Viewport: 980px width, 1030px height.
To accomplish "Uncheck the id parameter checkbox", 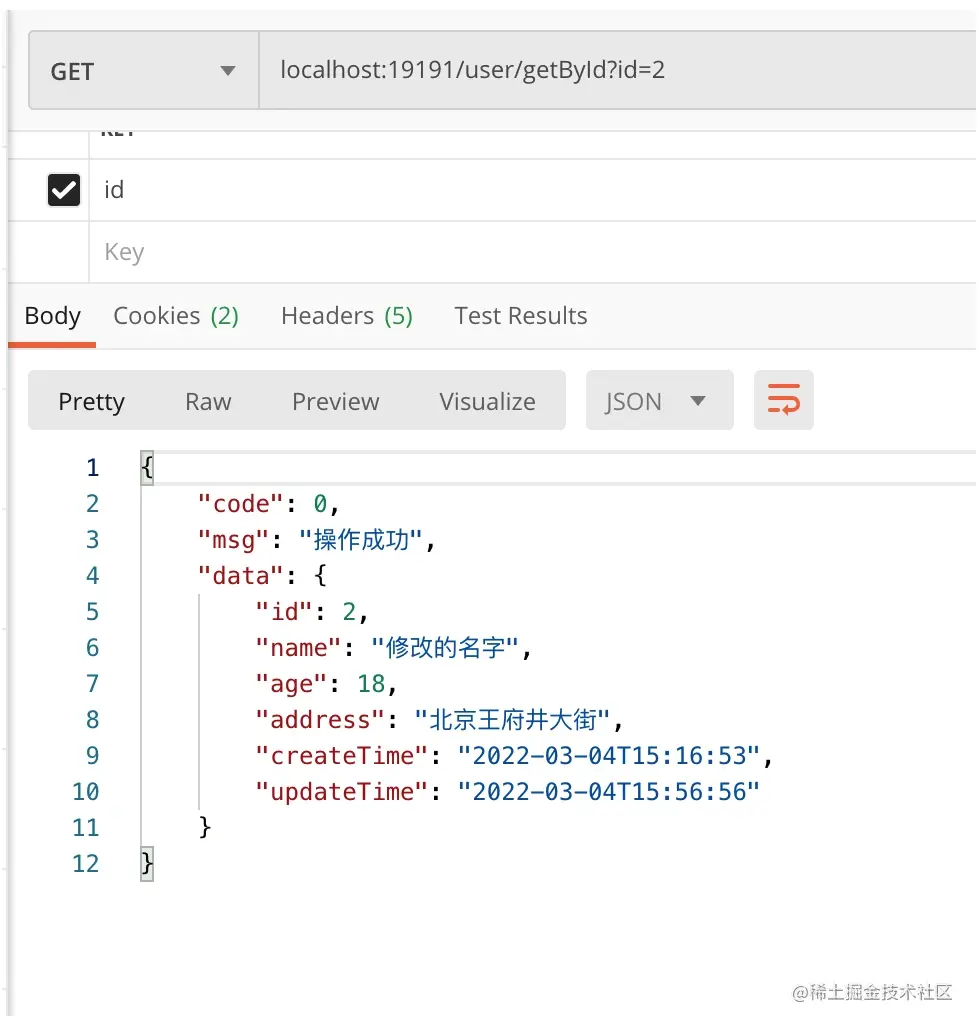I will point(63,190).
